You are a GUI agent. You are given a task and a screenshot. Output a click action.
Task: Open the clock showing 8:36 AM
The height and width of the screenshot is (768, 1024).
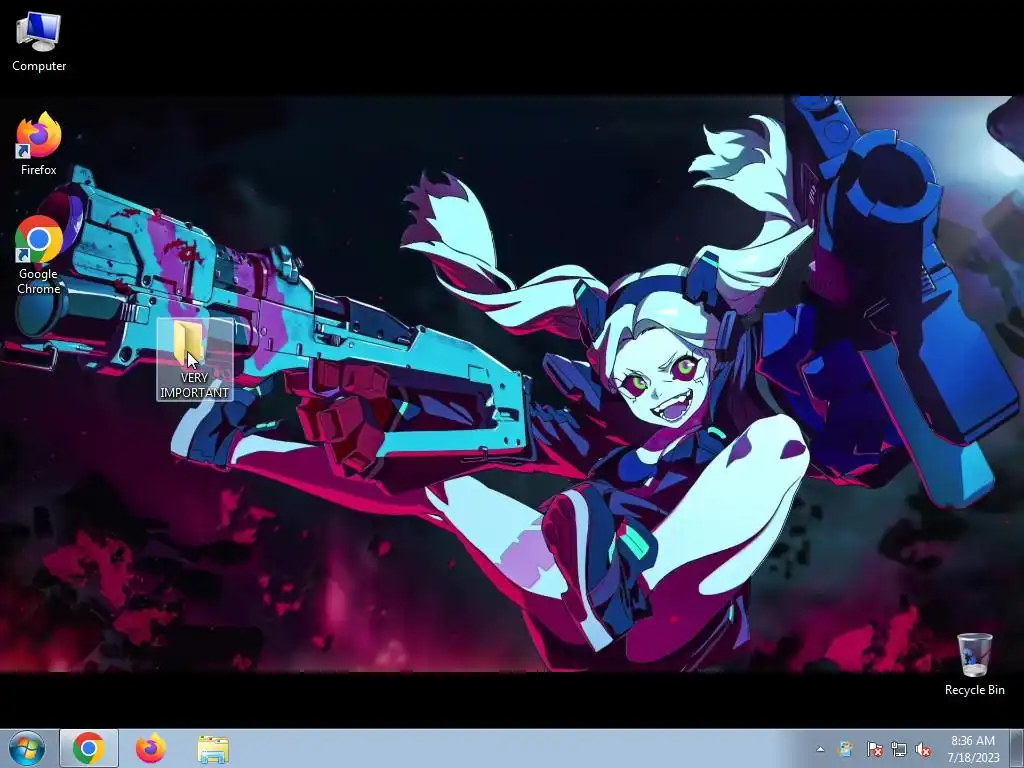tap(973, 749)
